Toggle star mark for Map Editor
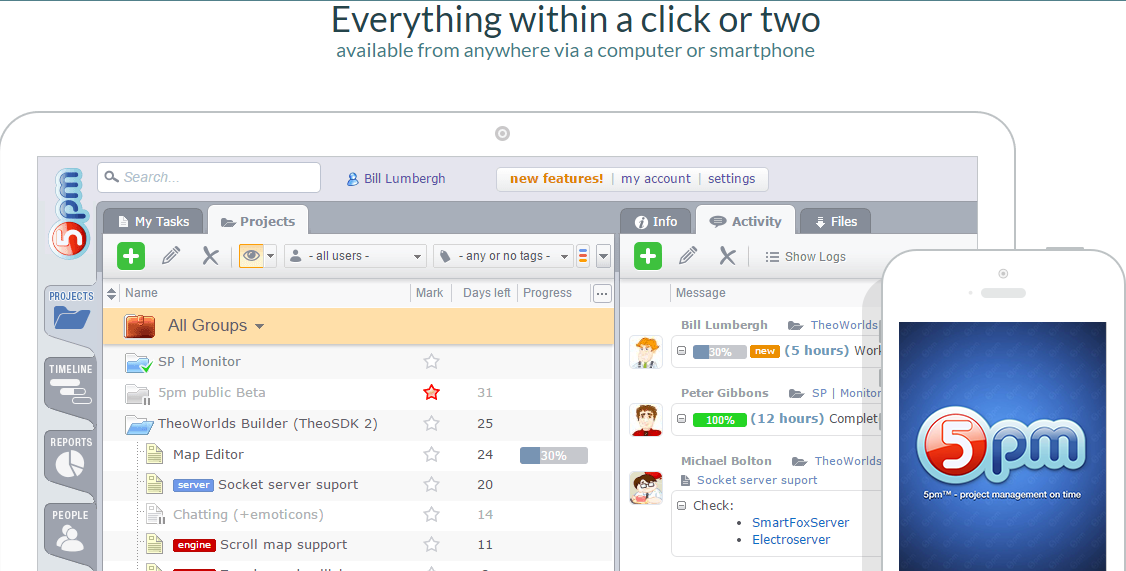The height and width of the screenshot is (571, 1126). coord(431,454)
